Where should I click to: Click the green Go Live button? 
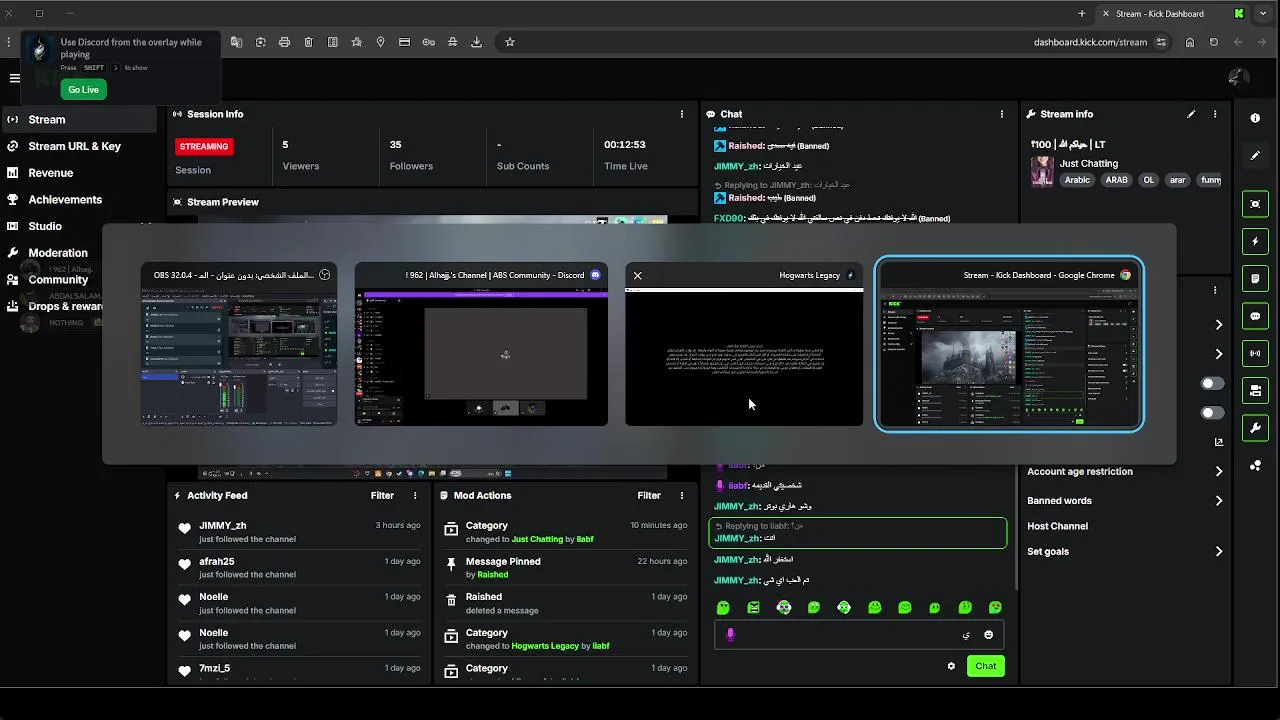[x=83, y=89]
